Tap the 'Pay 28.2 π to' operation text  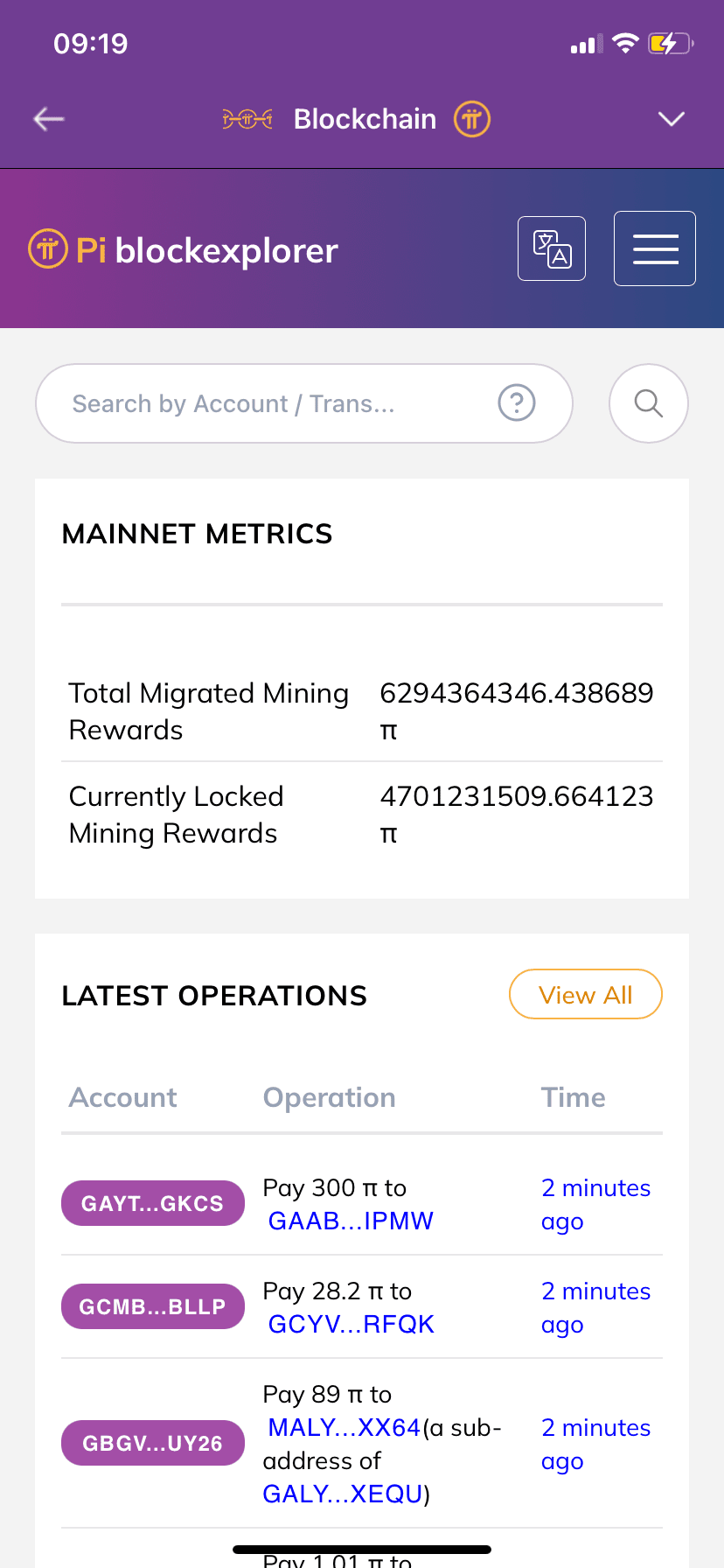pyautogui.click(x=338, y=1291)
